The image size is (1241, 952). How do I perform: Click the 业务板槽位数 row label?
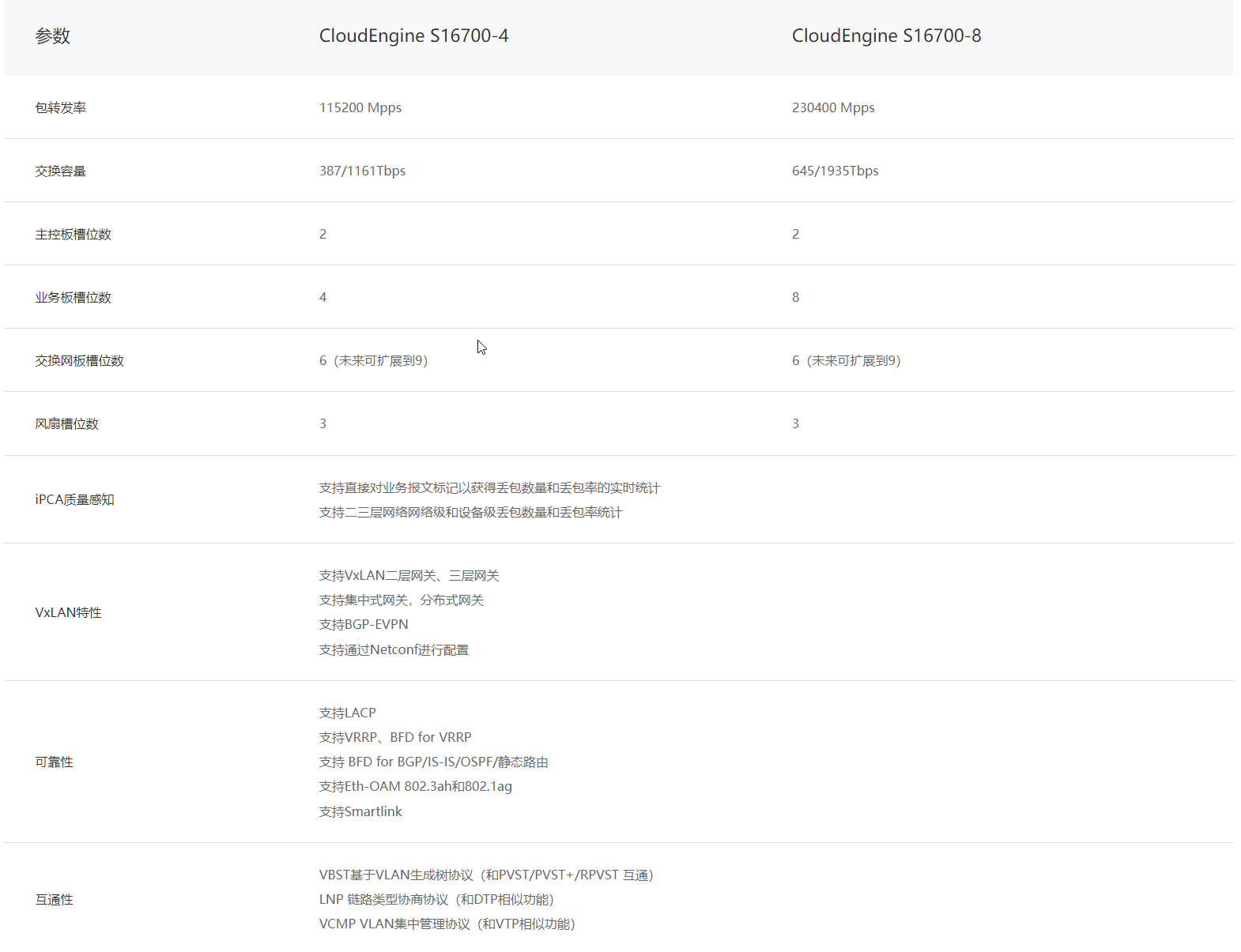(x=74, y=297)
